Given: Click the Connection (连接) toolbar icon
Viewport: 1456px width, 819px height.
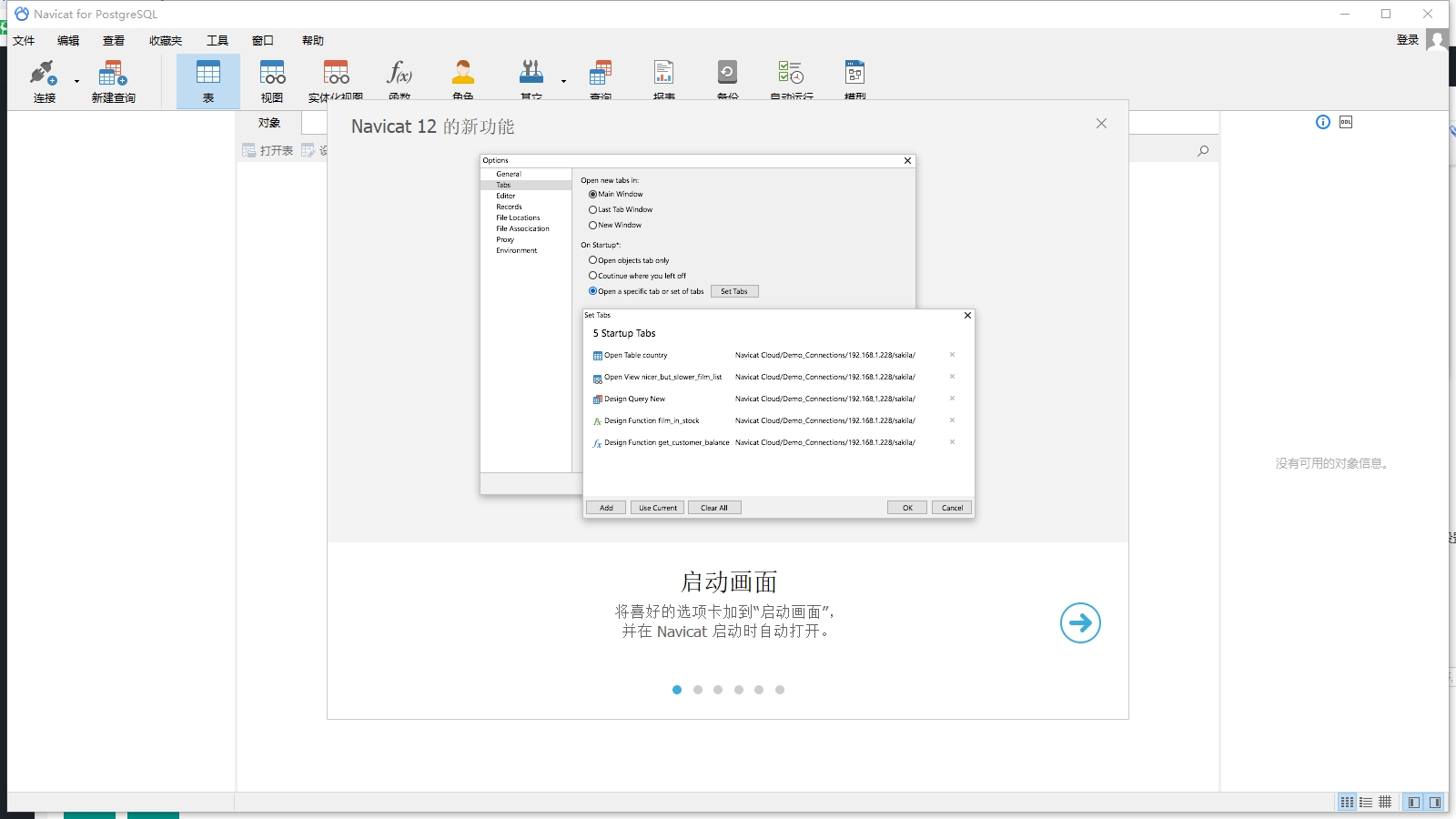Looking at the screenshot, I should point(44,80).
